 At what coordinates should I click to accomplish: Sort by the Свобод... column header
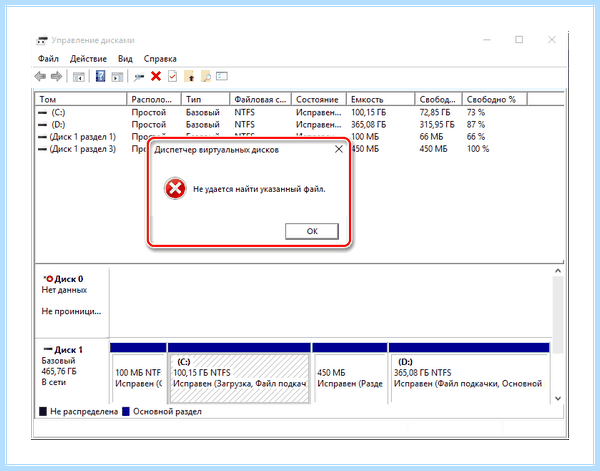point(439,99)
